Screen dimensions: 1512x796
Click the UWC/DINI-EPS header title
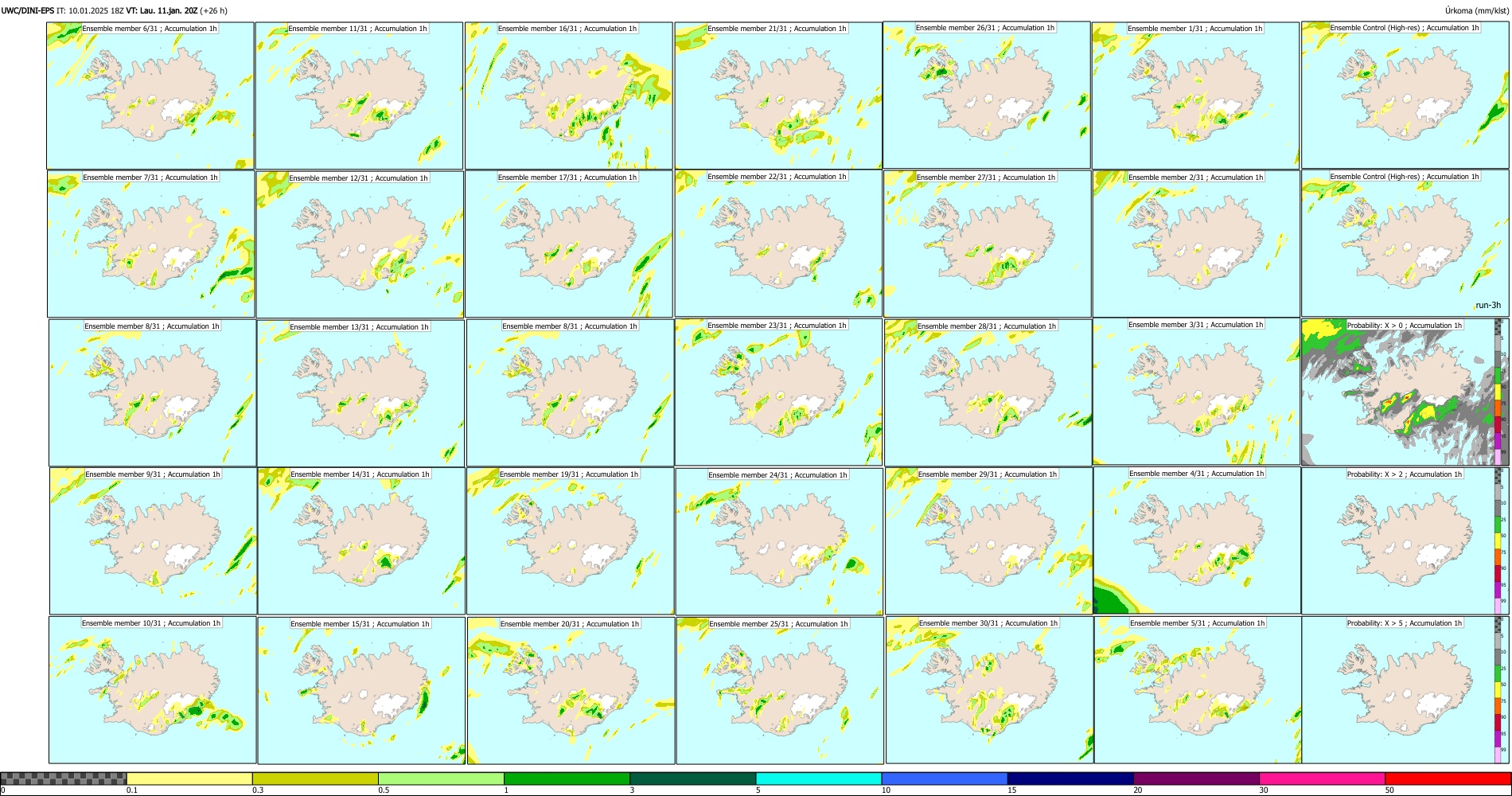[x=27, y=10]
